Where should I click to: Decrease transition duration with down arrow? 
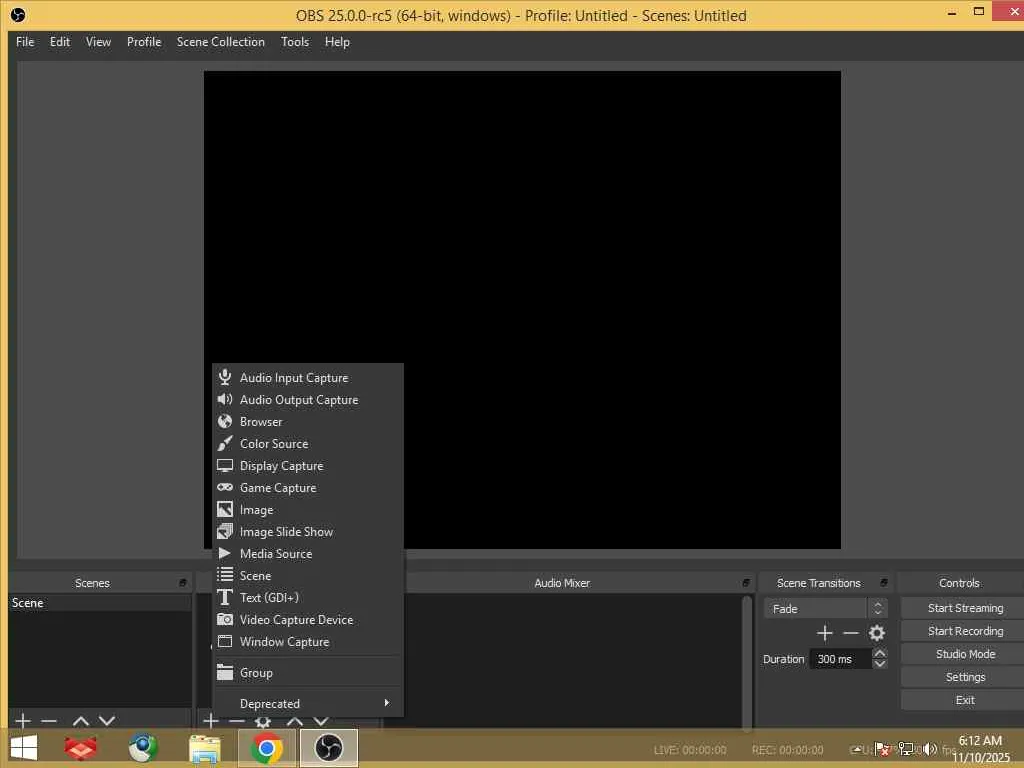click(x=880, y=664)
